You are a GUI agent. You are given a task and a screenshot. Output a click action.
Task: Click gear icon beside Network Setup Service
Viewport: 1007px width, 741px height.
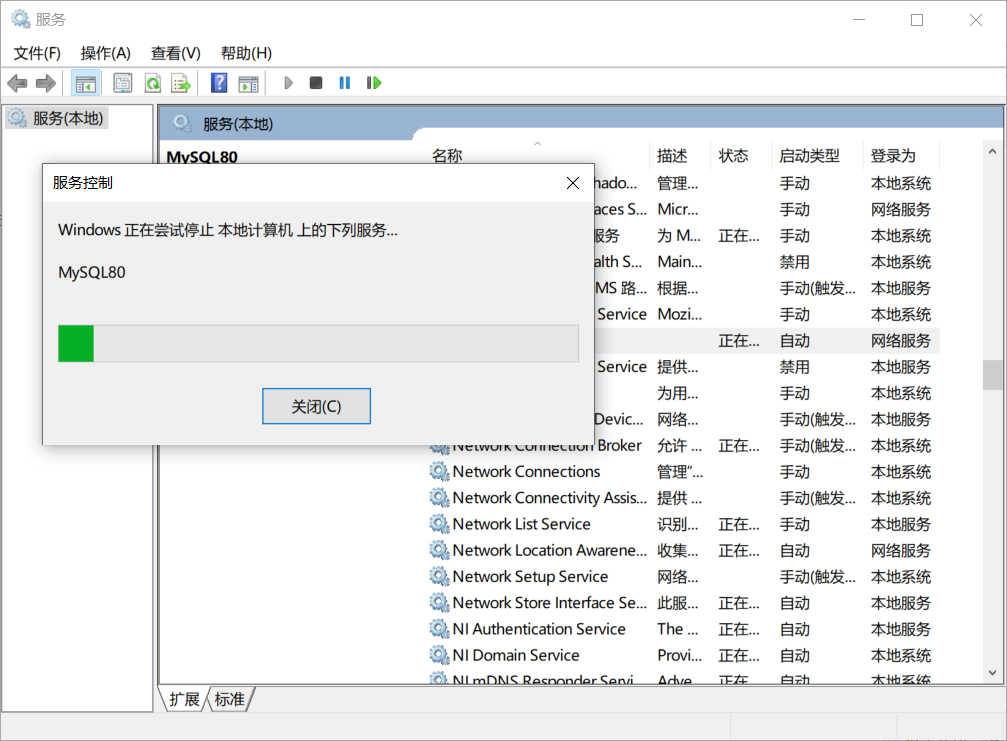(439, 577)
